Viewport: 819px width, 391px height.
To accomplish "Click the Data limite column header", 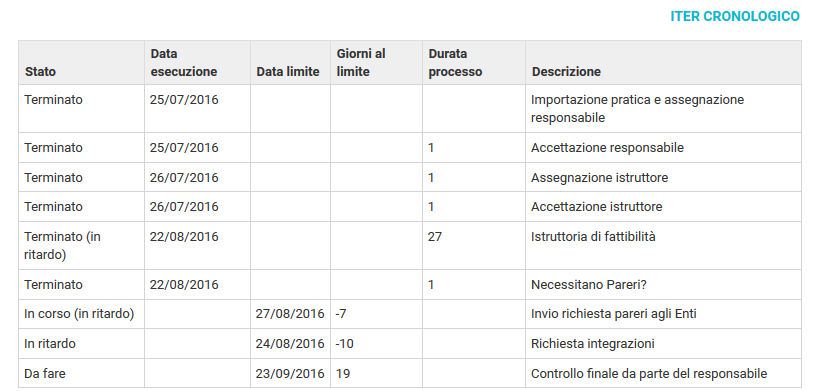I will 290,63.
